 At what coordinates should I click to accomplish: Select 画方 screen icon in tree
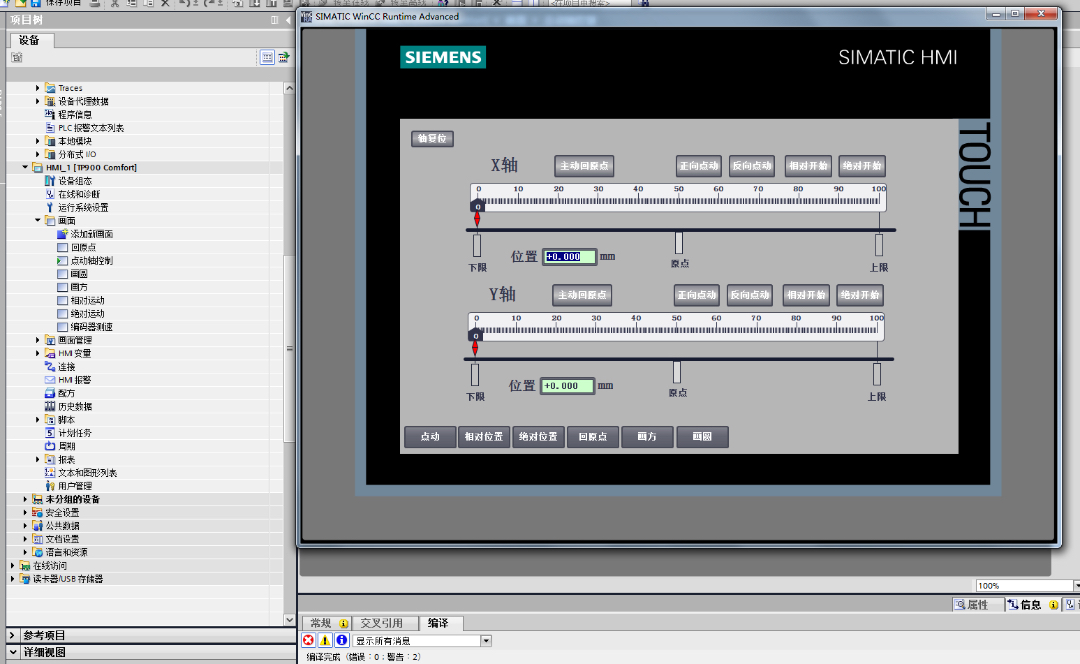(62, 287)
